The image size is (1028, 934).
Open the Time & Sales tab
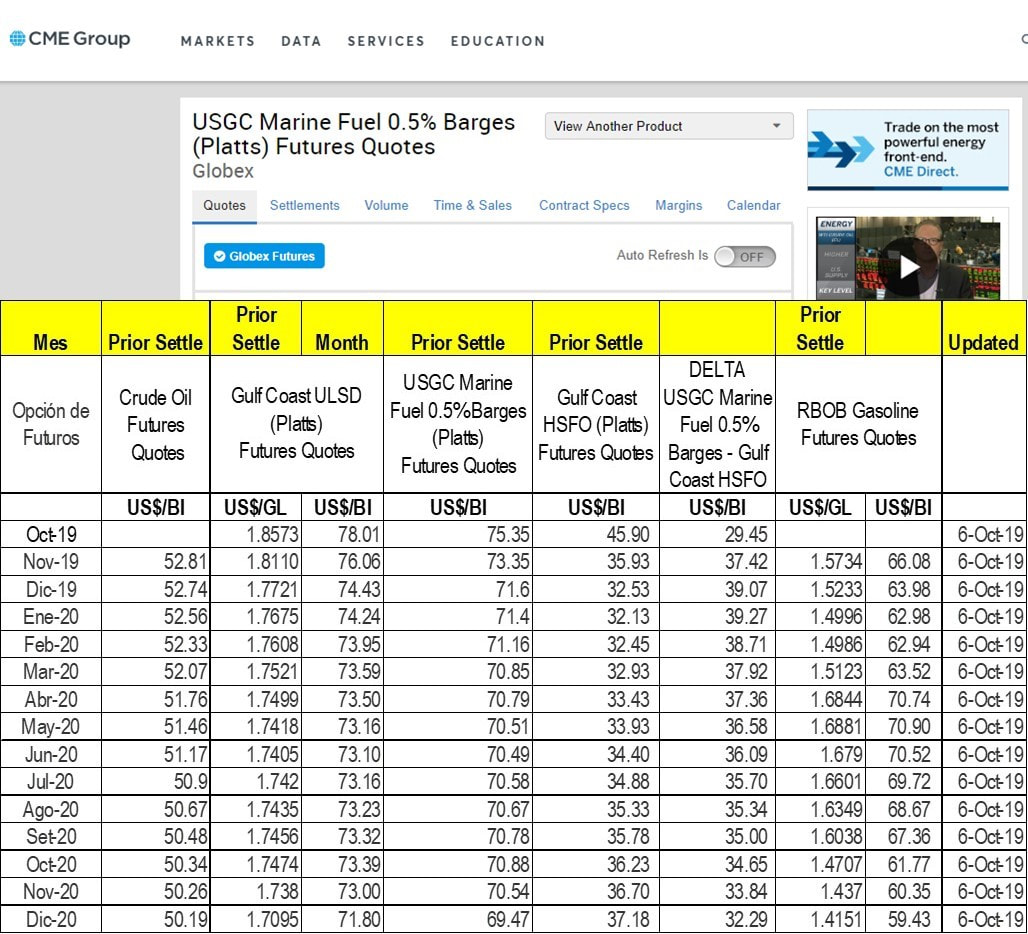(472, 206)
